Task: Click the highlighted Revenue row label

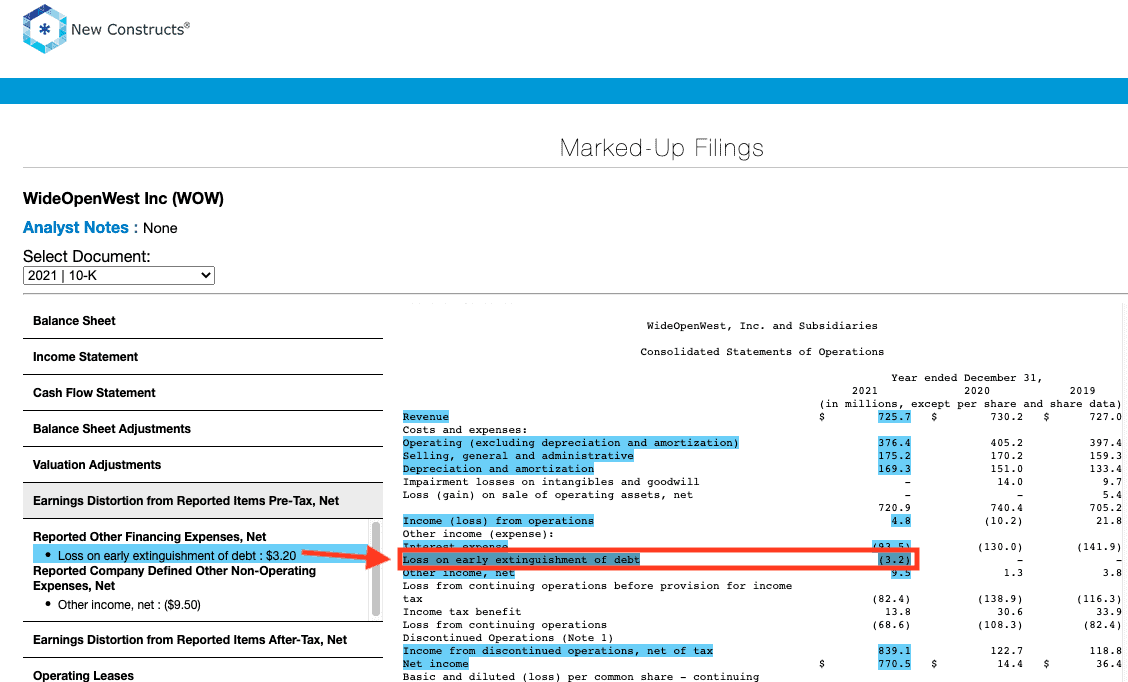Action: [x=426, y=417]
